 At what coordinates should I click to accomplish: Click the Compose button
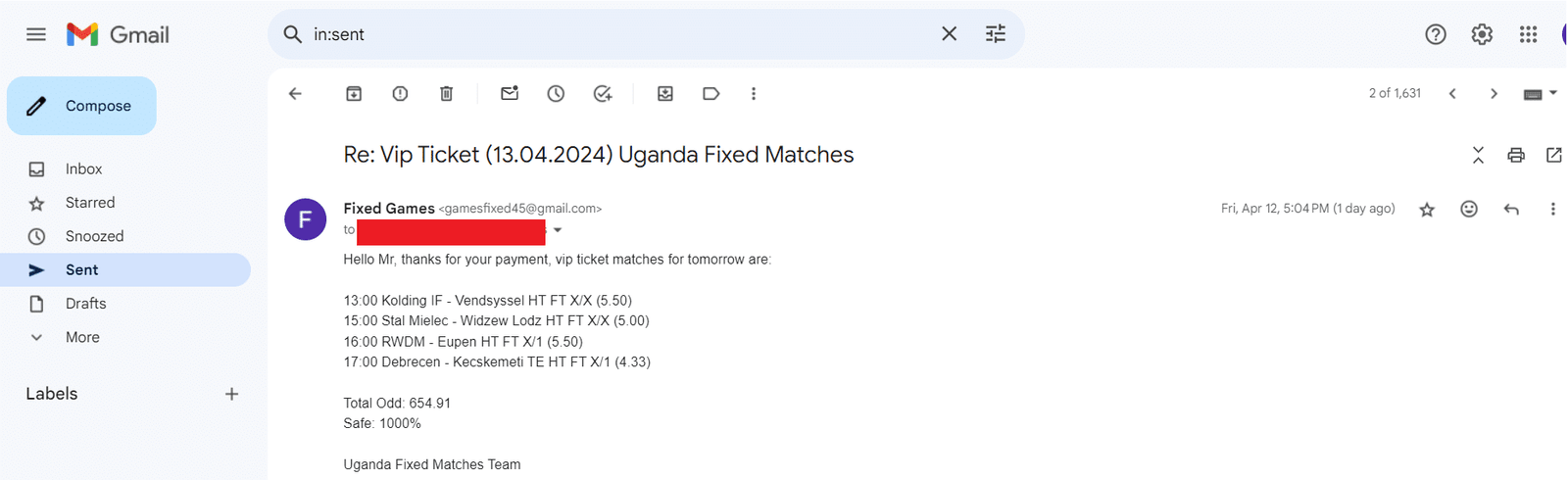[x=81, y=106]
